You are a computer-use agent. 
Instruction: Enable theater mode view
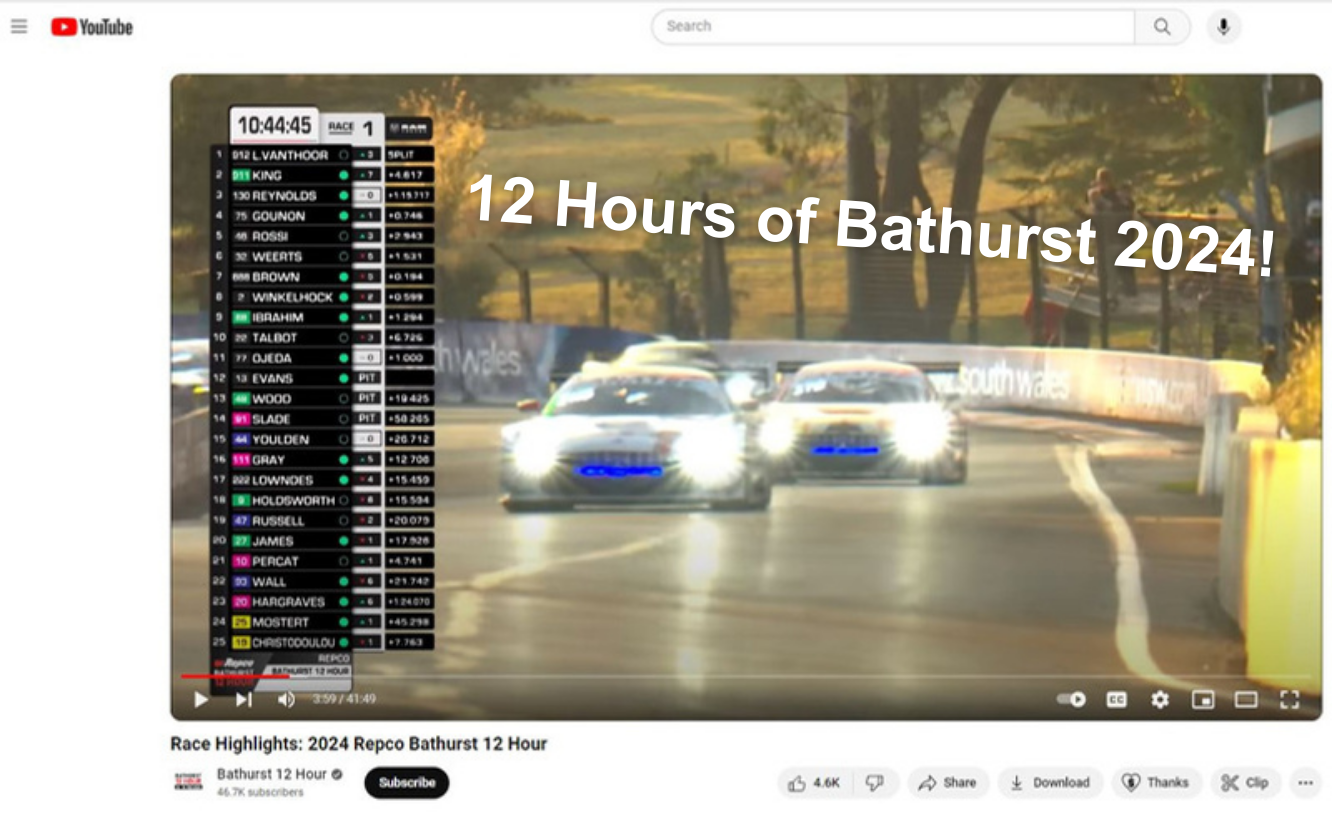1246,699
